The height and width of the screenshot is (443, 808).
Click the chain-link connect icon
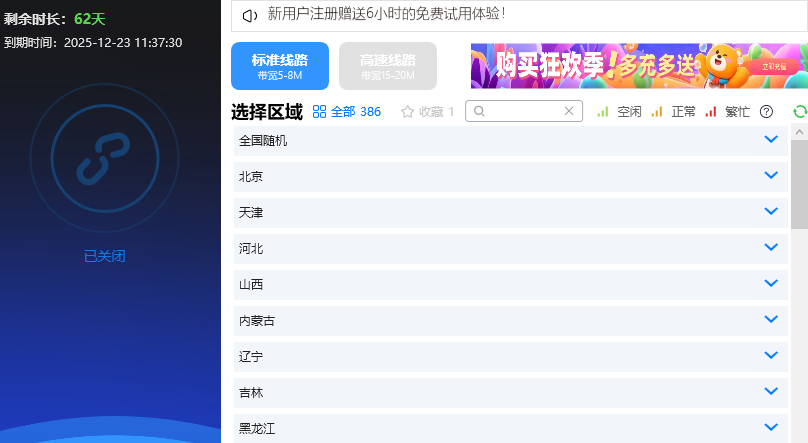pos(105,158)
